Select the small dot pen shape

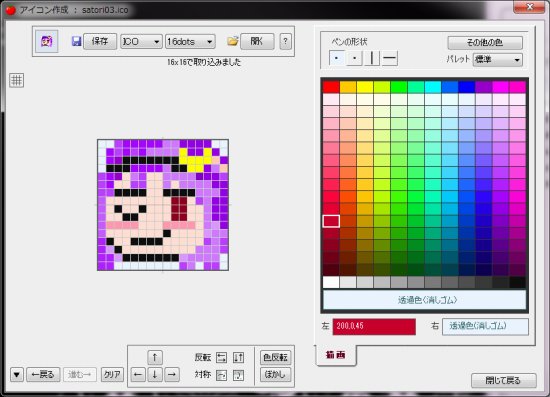[354, 58]
